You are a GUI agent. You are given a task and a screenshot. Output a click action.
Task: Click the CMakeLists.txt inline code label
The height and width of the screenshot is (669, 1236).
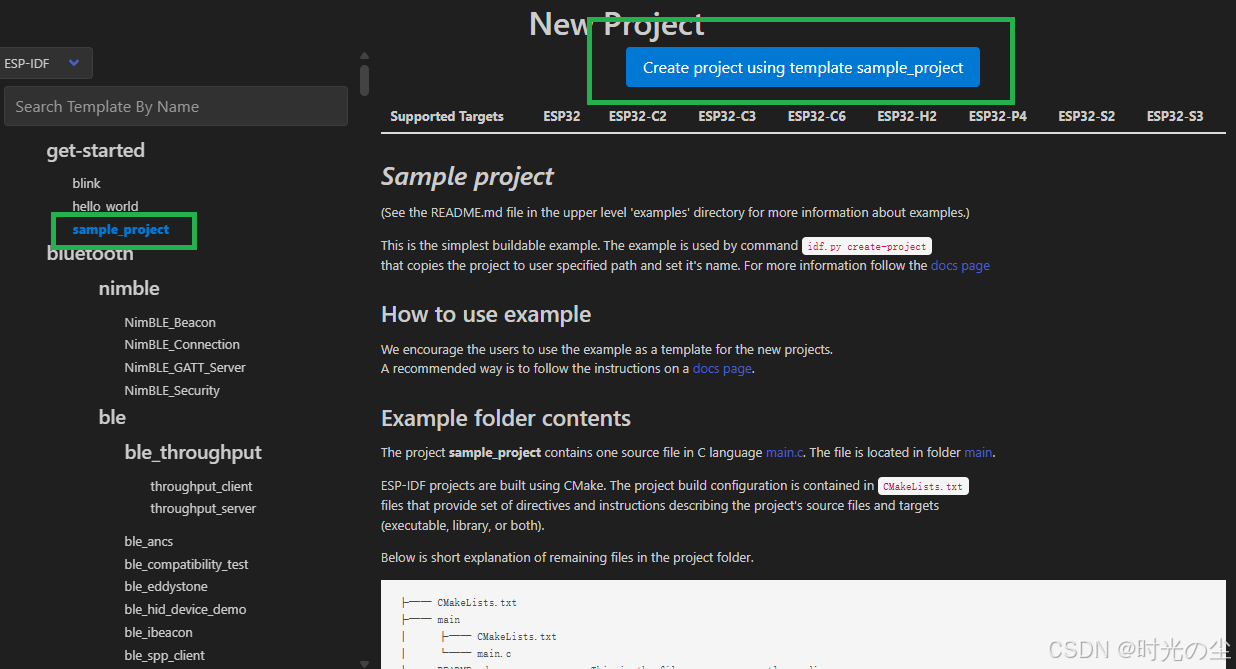click(x=923, y=486)
